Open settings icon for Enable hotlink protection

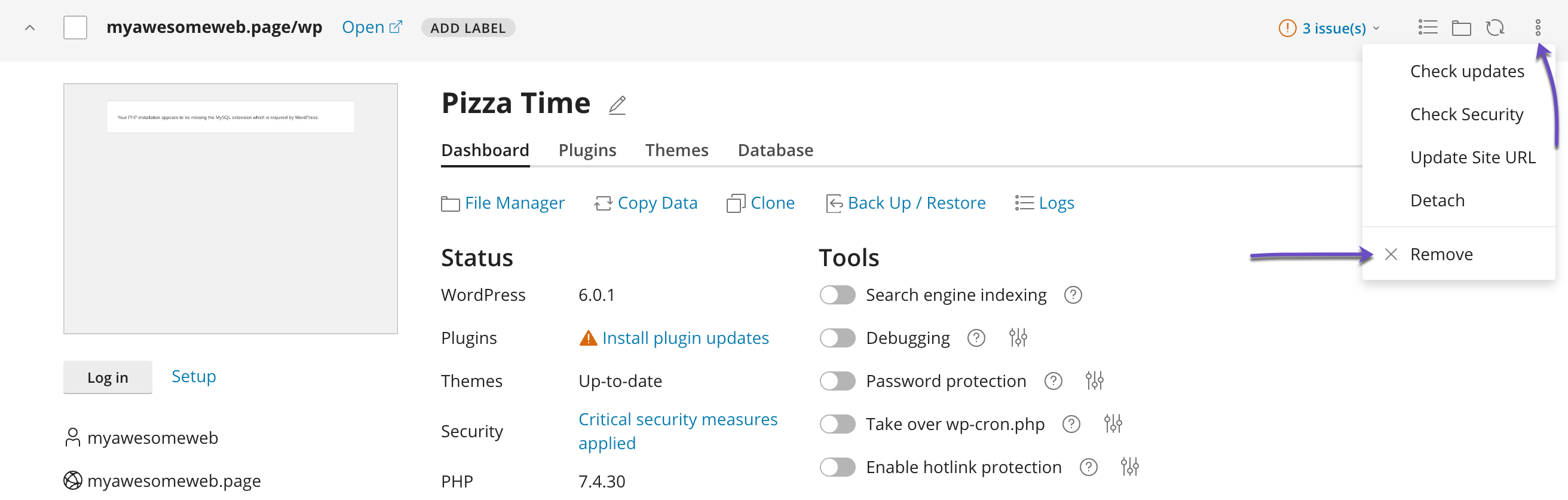pos(1129,467)
